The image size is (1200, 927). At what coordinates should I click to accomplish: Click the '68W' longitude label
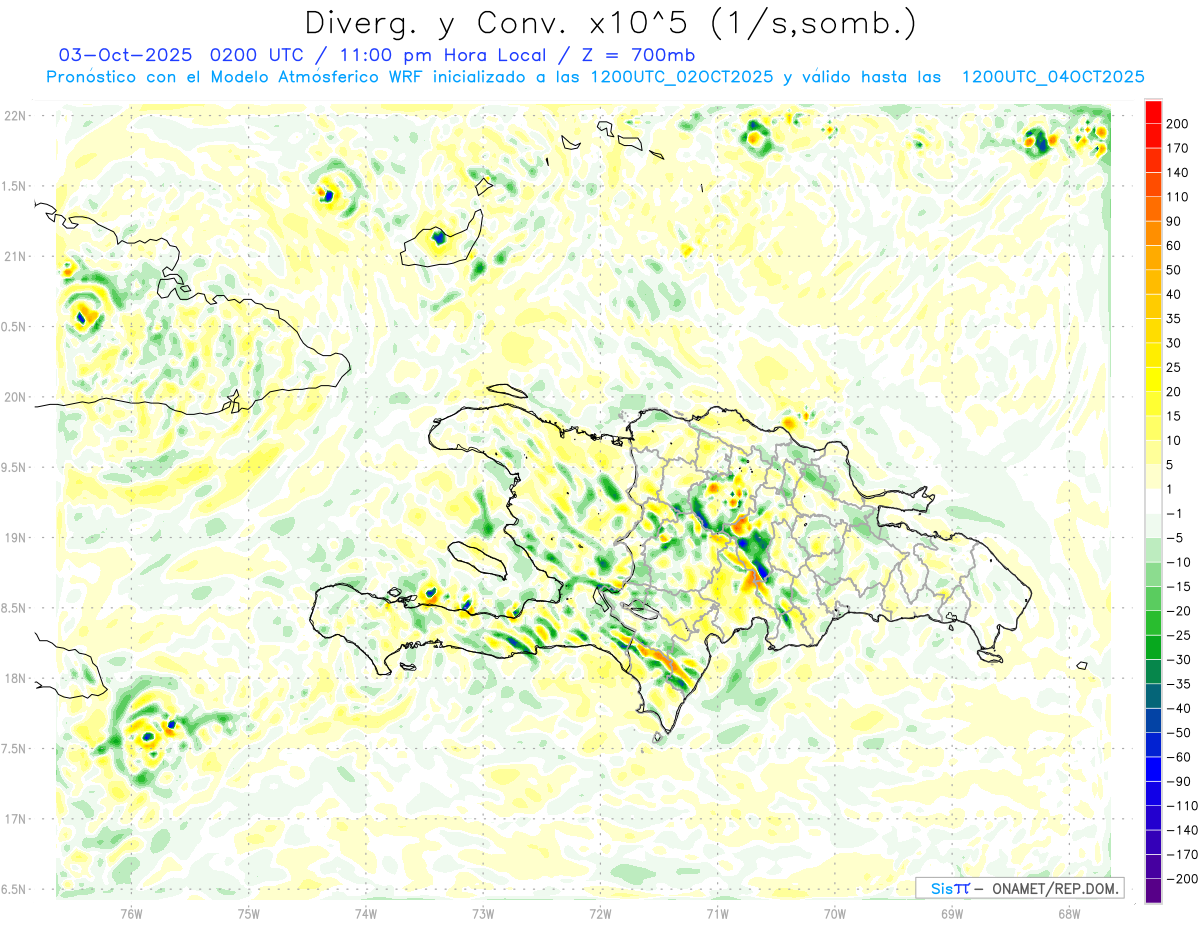(1069, 912)
